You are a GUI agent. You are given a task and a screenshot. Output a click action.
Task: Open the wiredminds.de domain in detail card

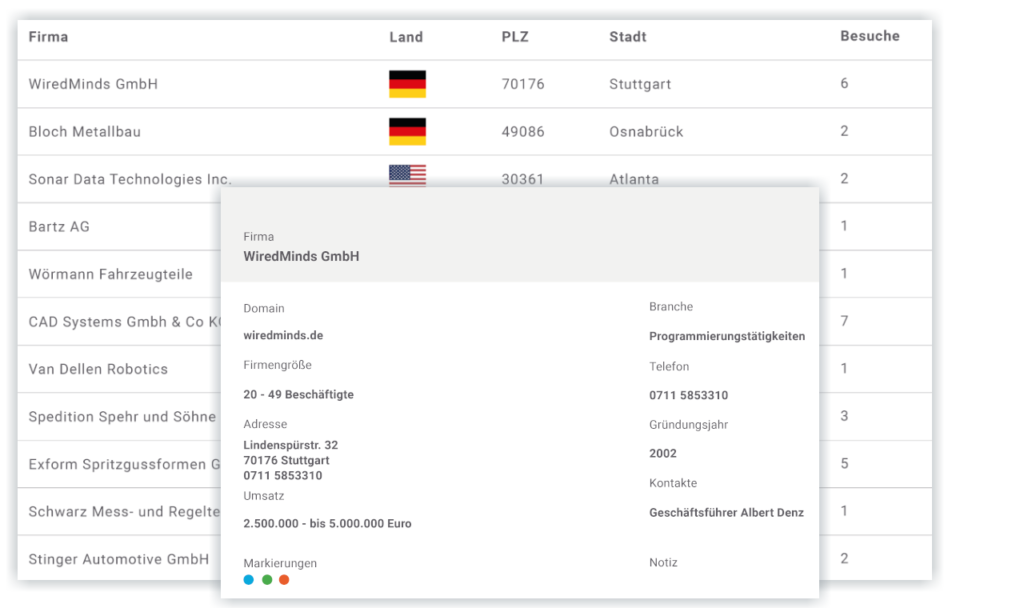pyautogui.click(x=283, y=336)
